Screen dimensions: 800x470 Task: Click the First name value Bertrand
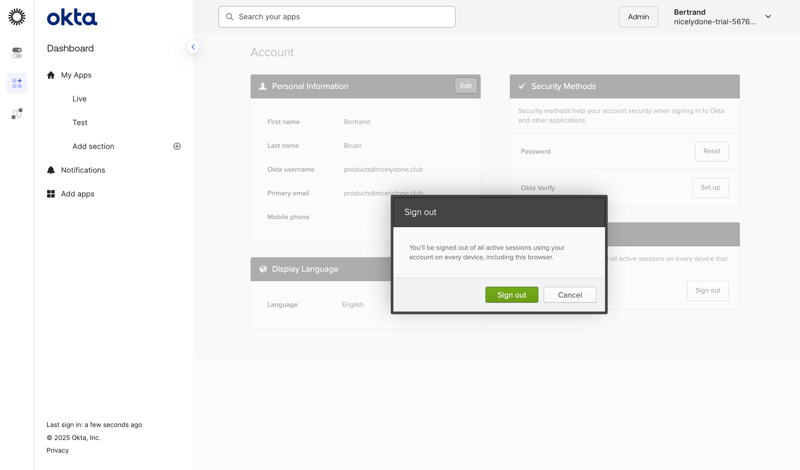point(357,122)
